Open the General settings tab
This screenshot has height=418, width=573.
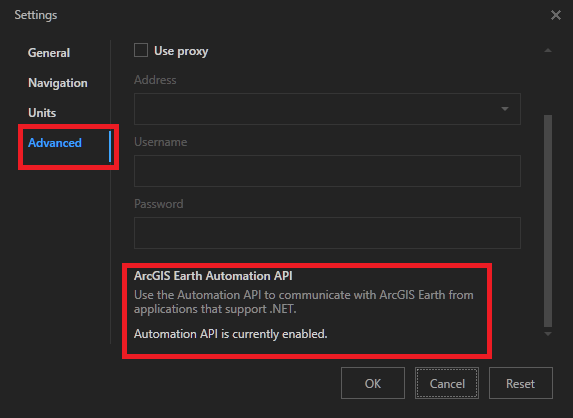[x=49, y=53]
